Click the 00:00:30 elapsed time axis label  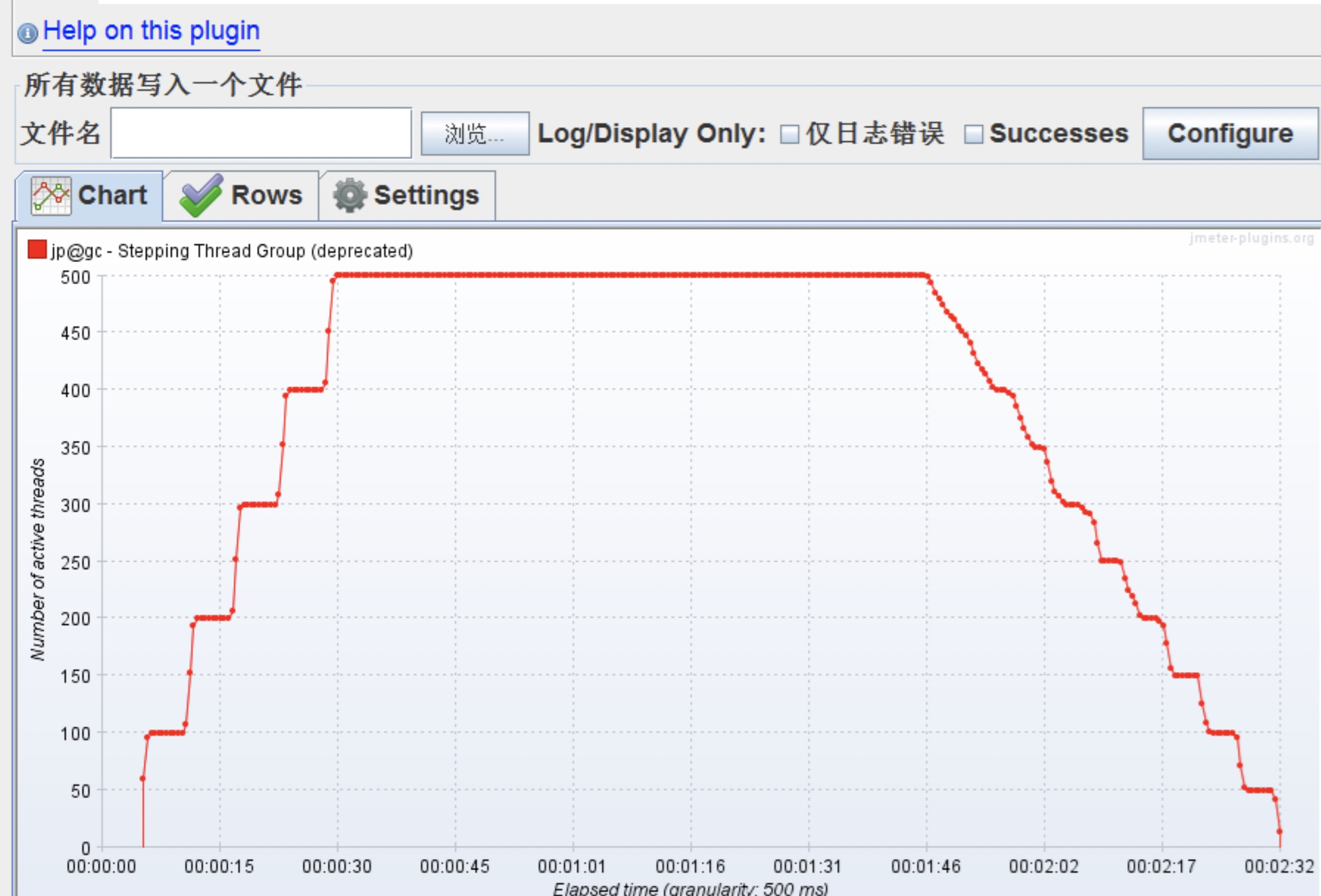pyautogui.click(x=337, y=867)
